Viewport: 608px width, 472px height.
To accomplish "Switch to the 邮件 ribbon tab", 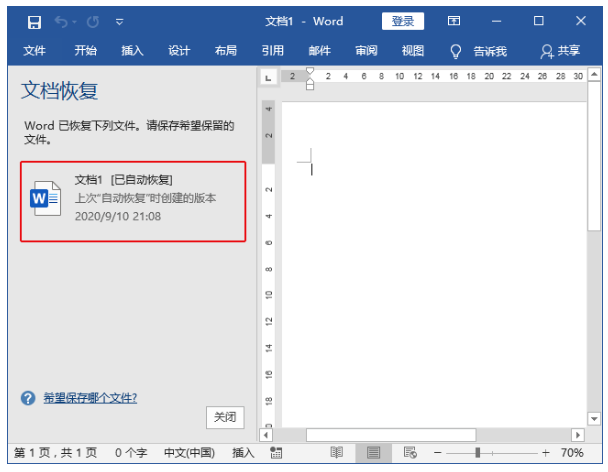I will click(x=320, y=50).
